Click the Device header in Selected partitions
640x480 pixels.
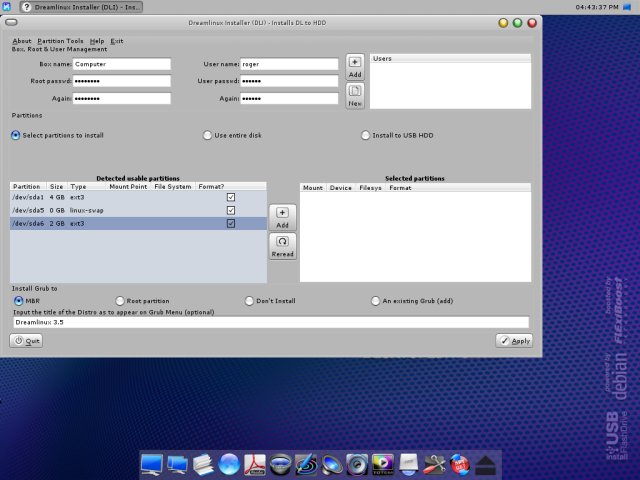tap(341, 188)
